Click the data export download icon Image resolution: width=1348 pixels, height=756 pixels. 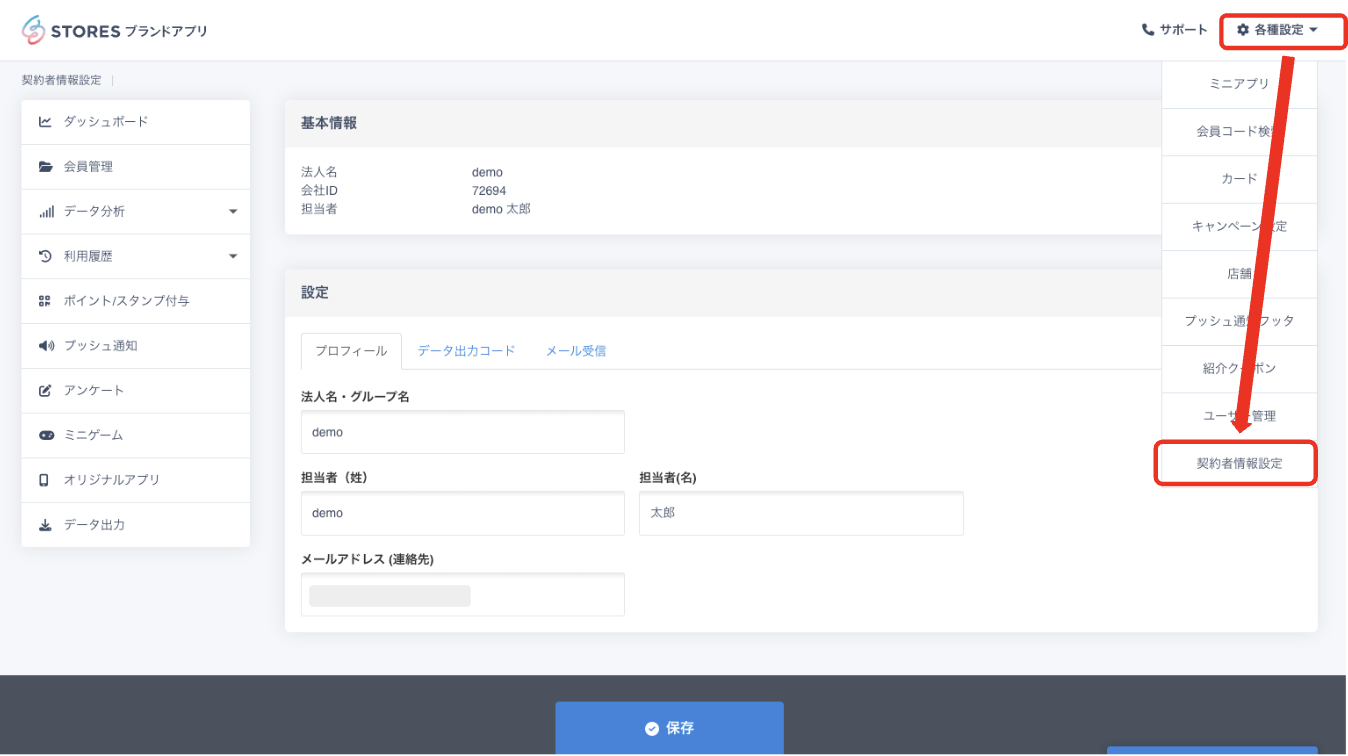point(45,525)
